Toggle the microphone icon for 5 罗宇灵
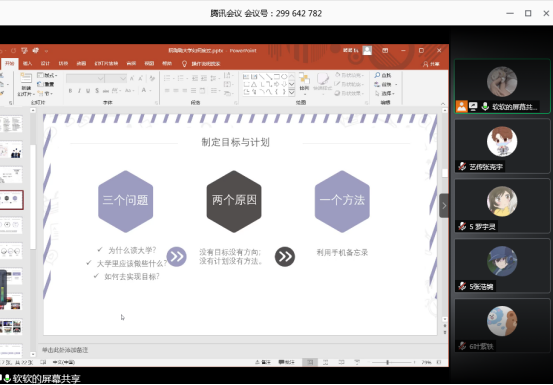 [x=462, y=226]
